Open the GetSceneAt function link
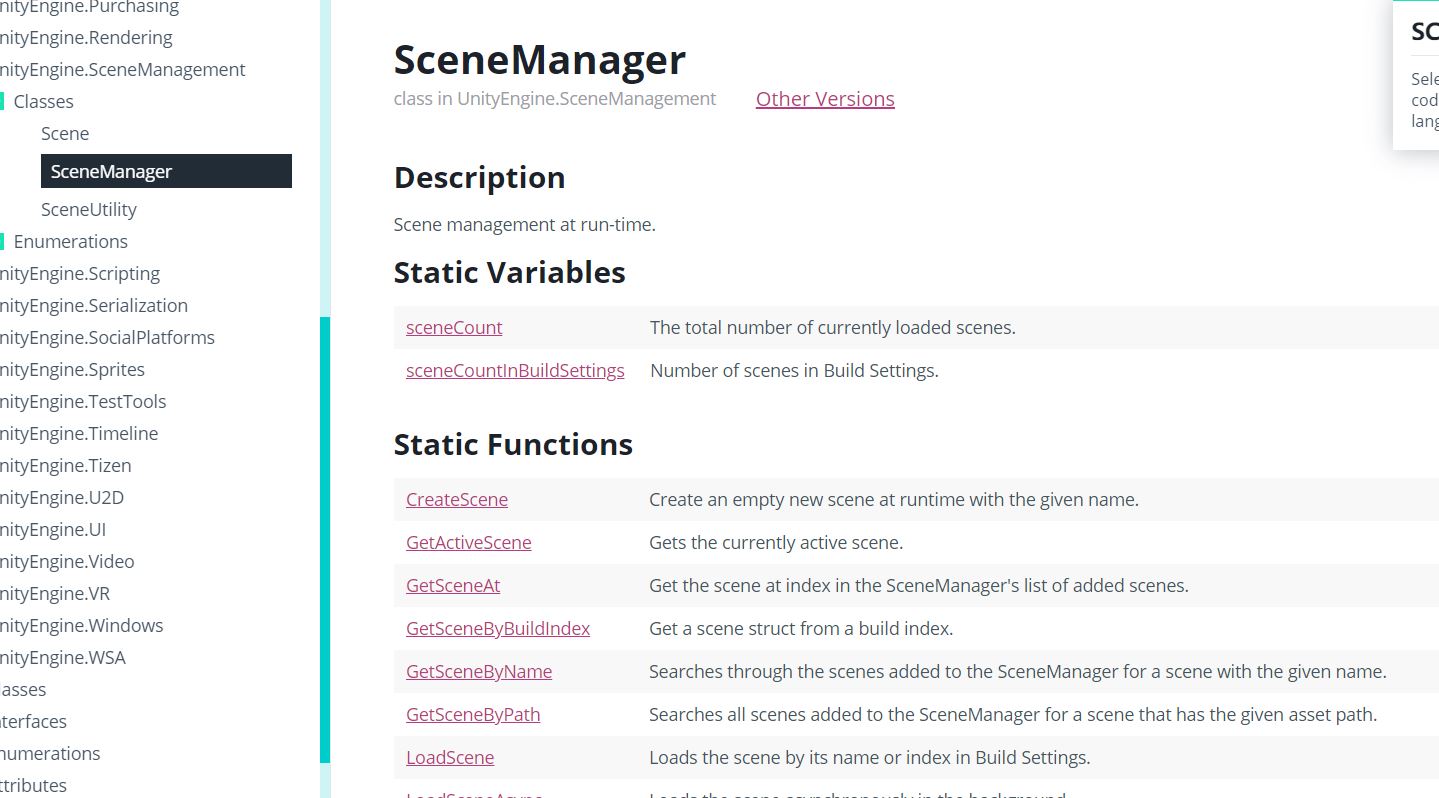 453,586
